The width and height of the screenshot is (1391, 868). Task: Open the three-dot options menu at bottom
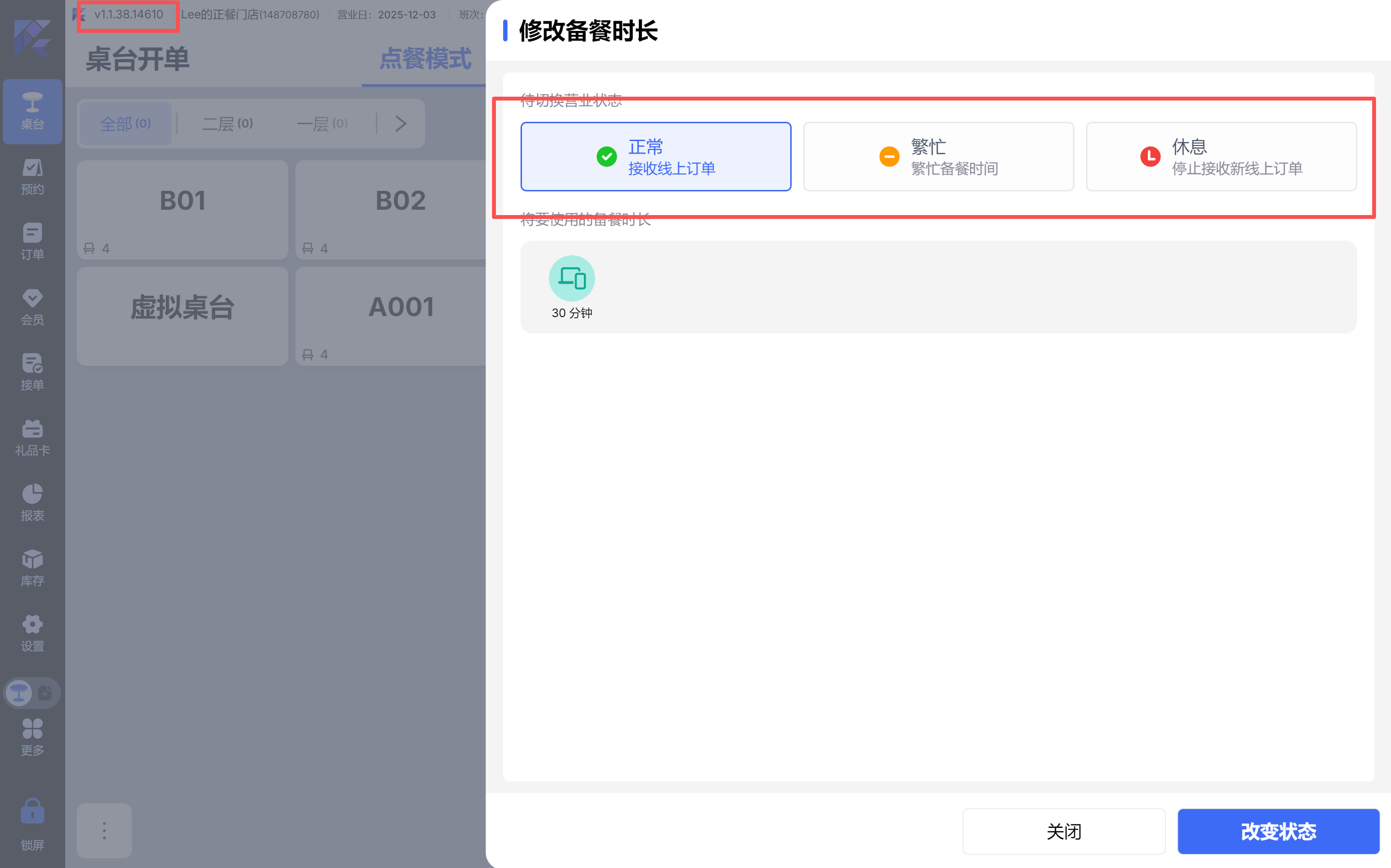[104, 830]
